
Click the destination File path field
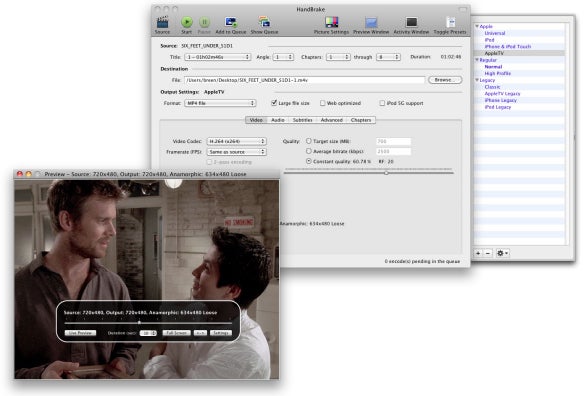coord(304,80)
